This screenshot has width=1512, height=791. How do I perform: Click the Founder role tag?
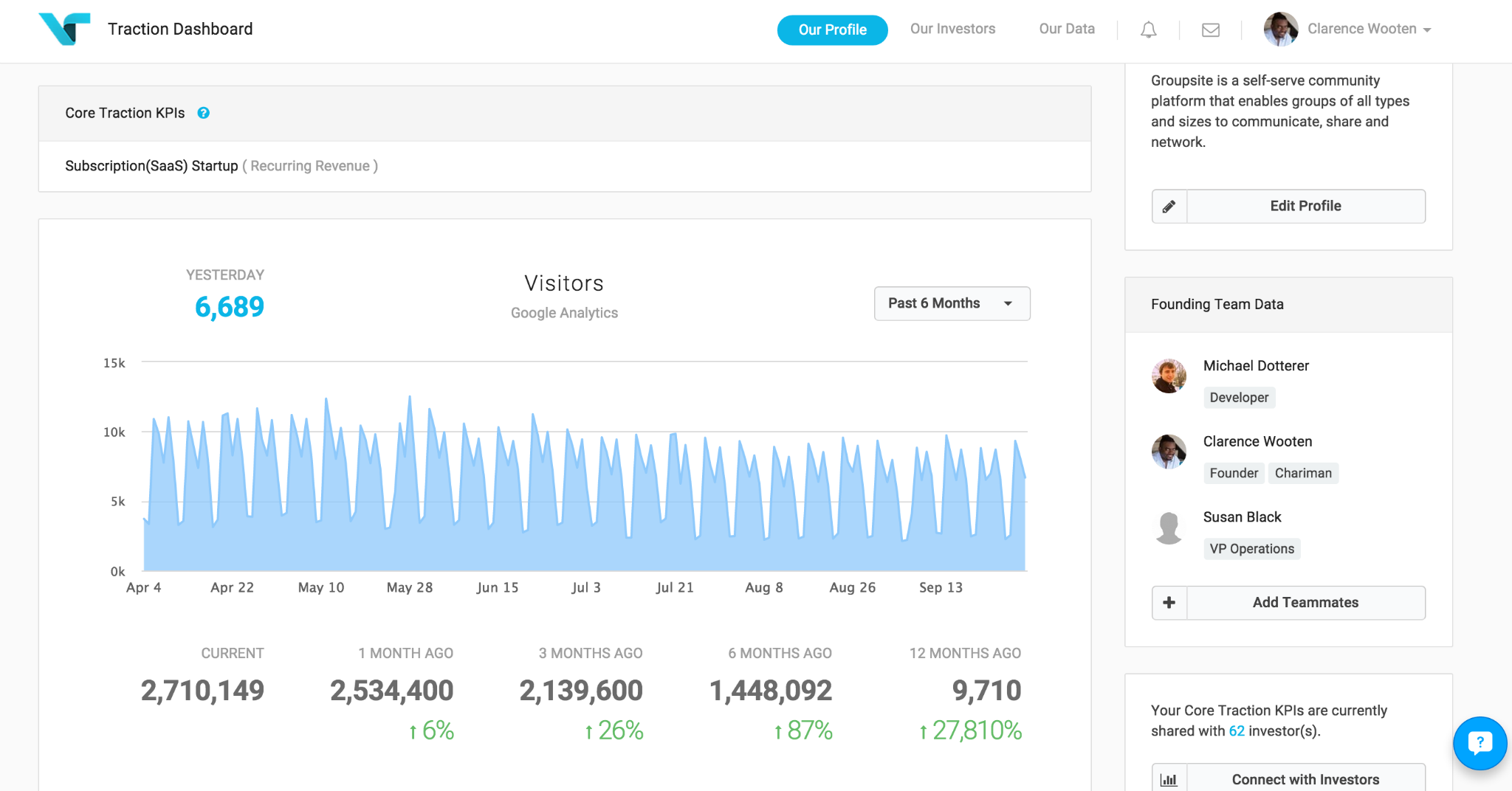pos(1234,473)
